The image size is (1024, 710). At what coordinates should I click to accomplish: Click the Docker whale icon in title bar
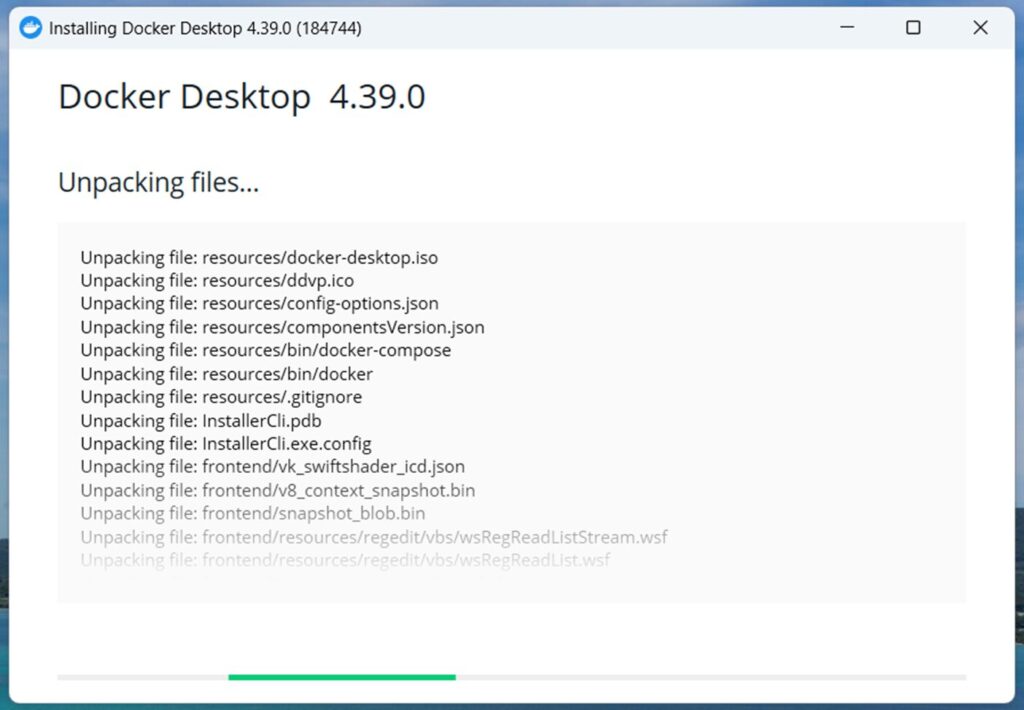30,27
